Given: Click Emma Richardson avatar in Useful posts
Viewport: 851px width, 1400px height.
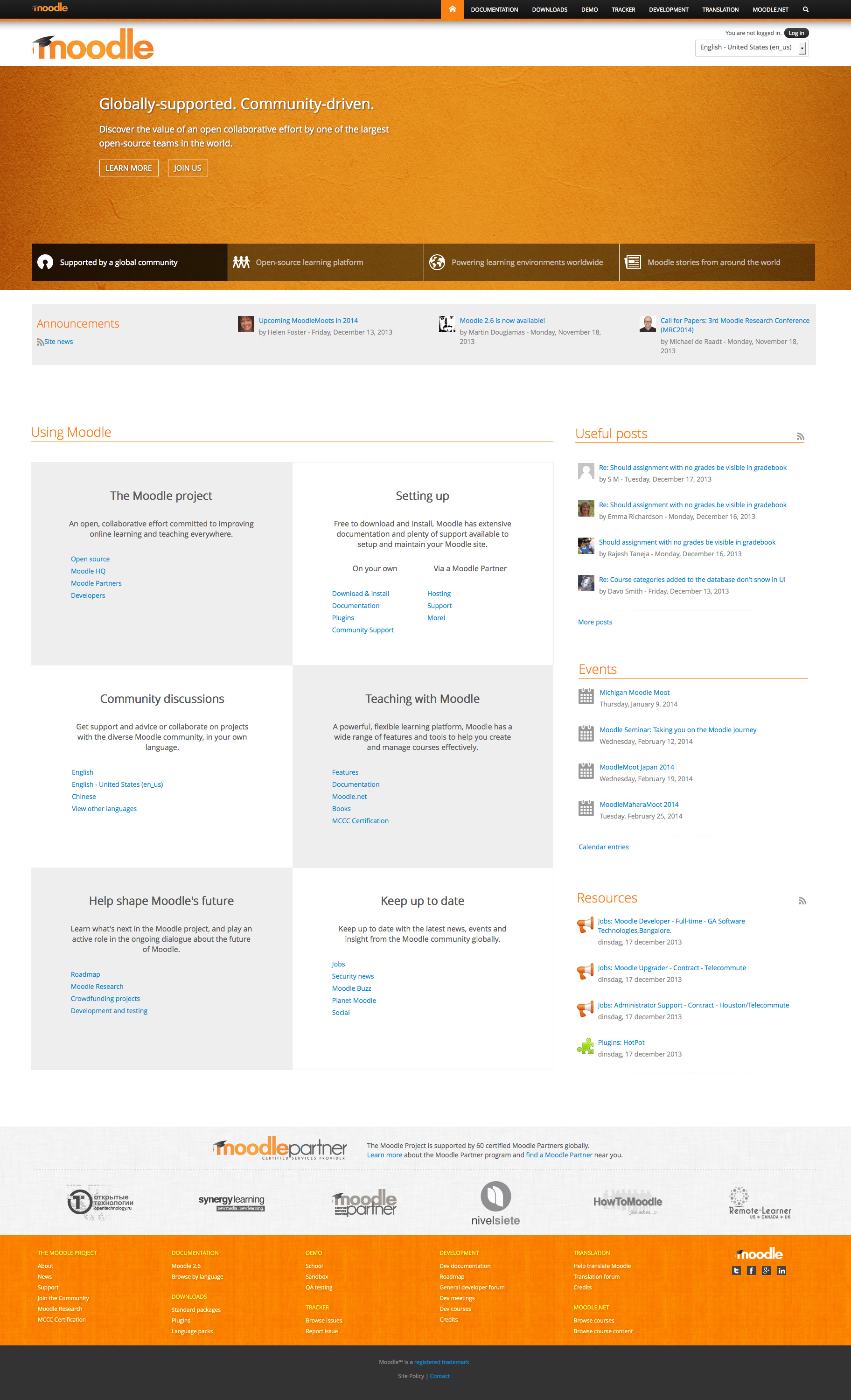Looking at the screenshot, I should tap(586, 509).
